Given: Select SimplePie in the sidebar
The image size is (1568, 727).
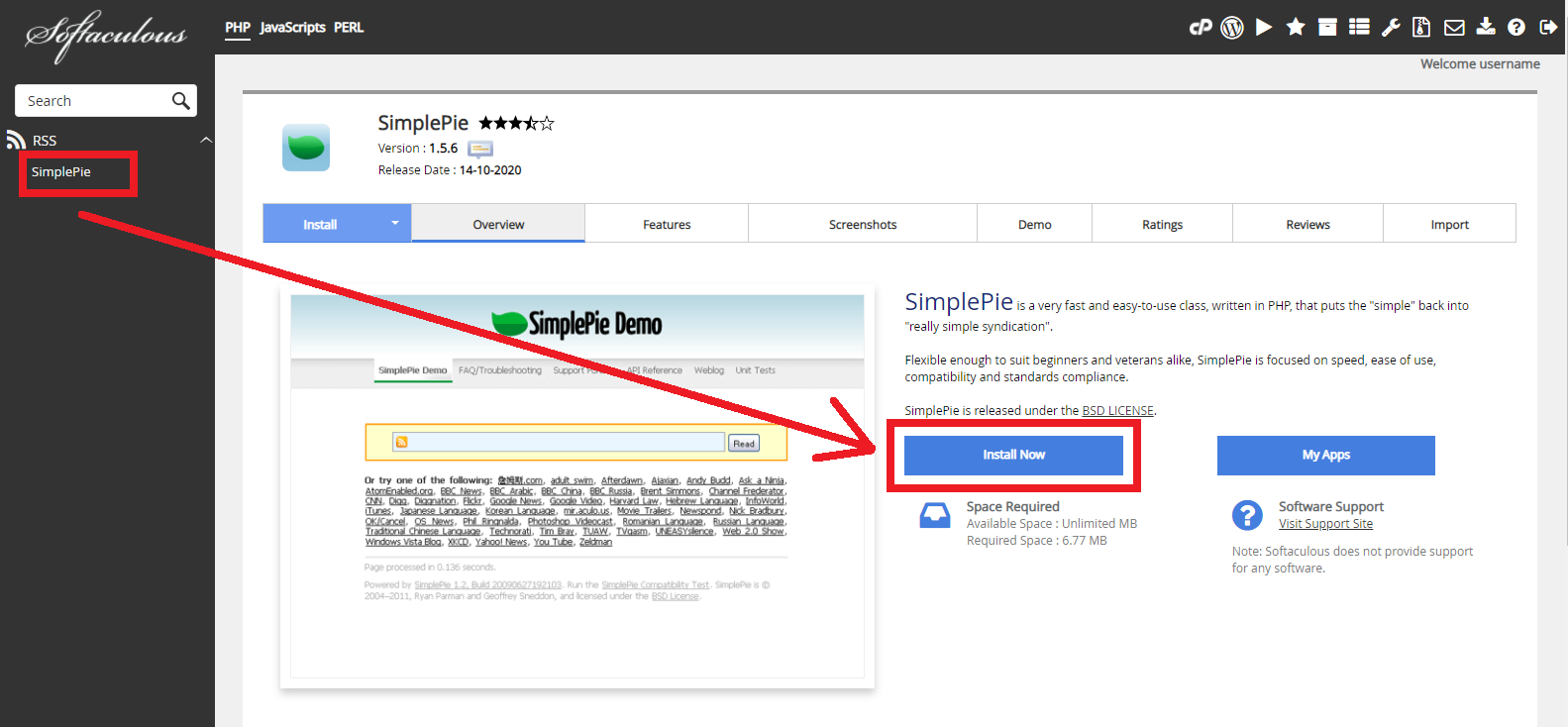Looking at the screenshot, I should [x=61, y=172].
